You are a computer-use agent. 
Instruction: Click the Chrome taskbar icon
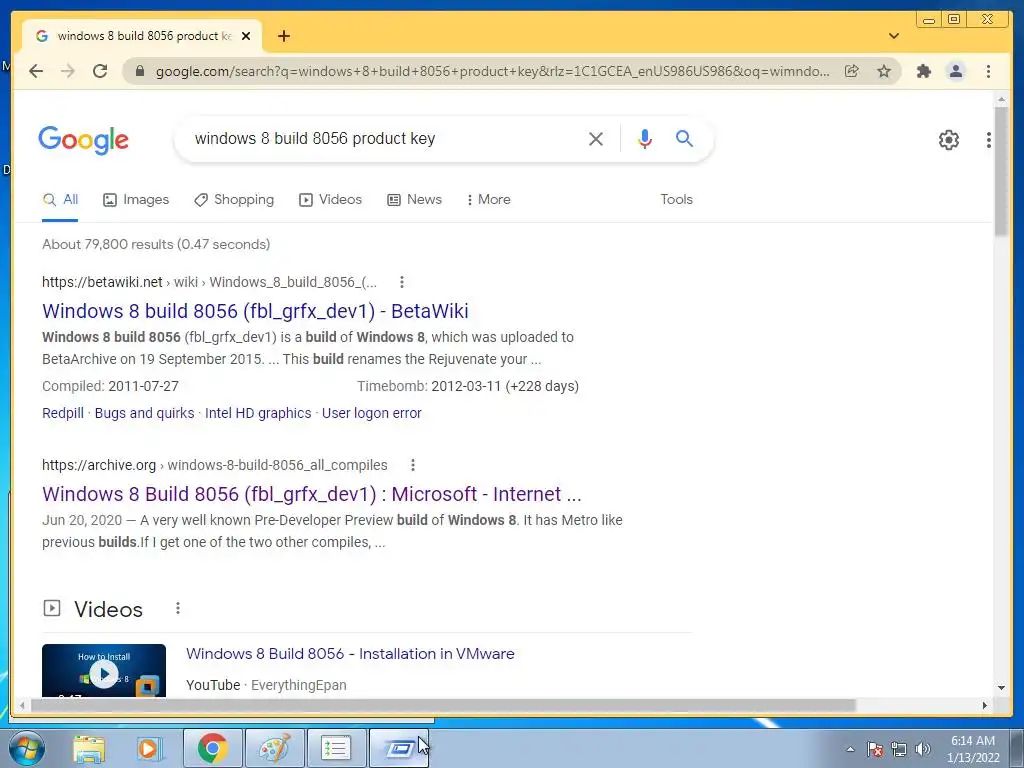pos(212,748)
